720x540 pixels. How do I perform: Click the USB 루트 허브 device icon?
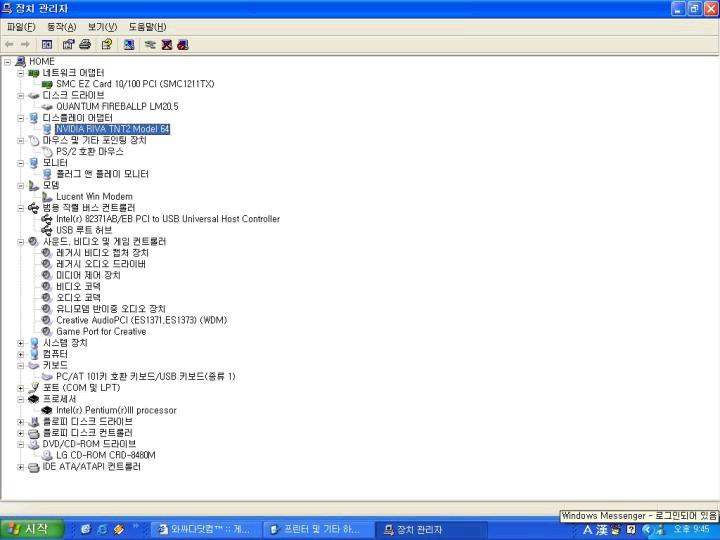47,230
